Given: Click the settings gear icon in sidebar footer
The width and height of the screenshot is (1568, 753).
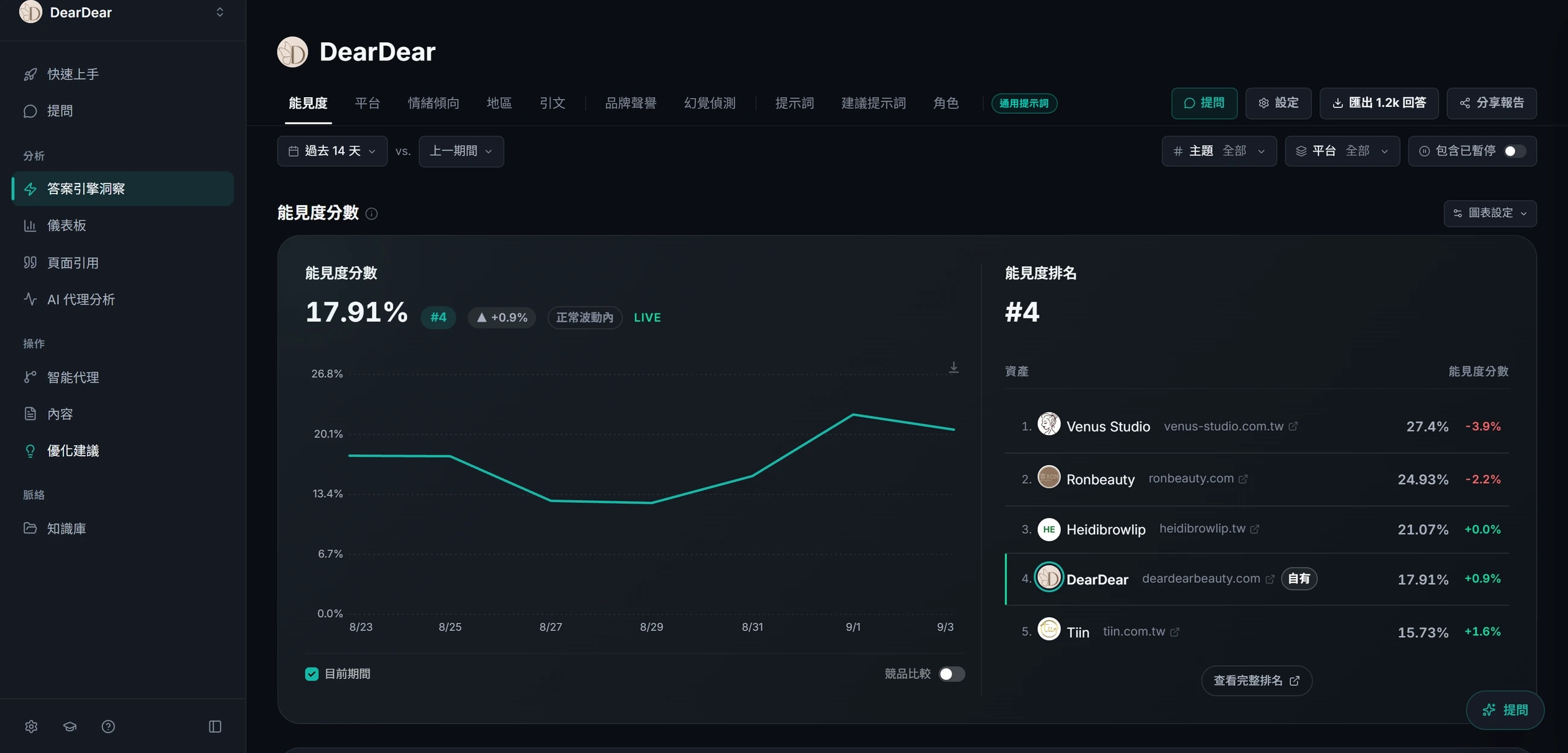Looking at the screenshot, I should (31, 726).
